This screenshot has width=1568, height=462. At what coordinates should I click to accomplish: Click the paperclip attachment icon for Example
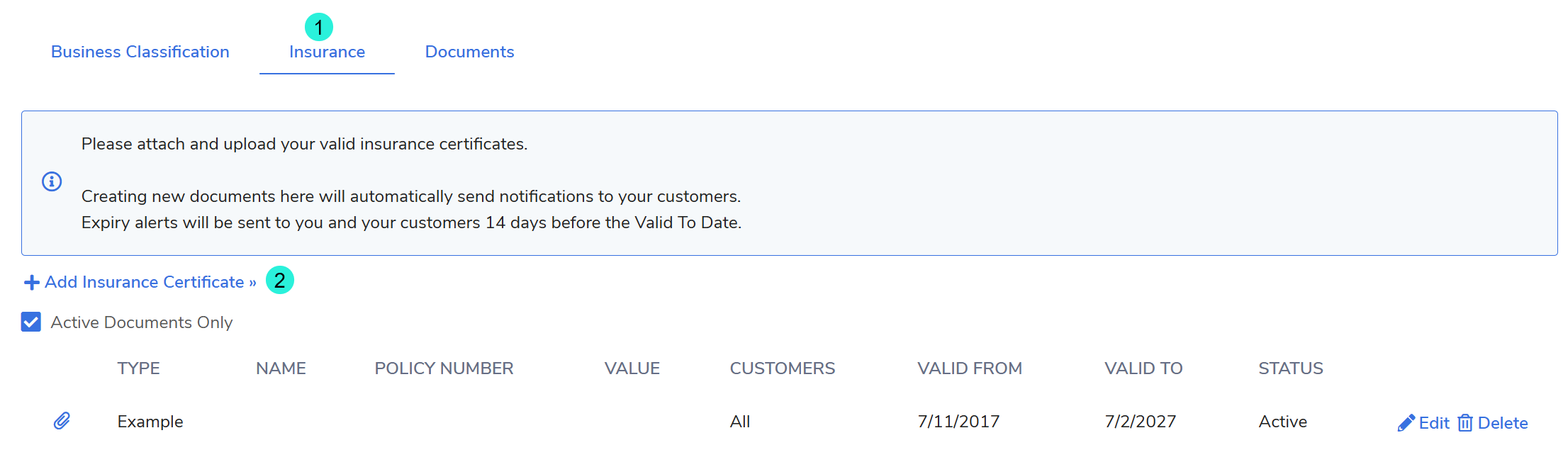point(62,421)
